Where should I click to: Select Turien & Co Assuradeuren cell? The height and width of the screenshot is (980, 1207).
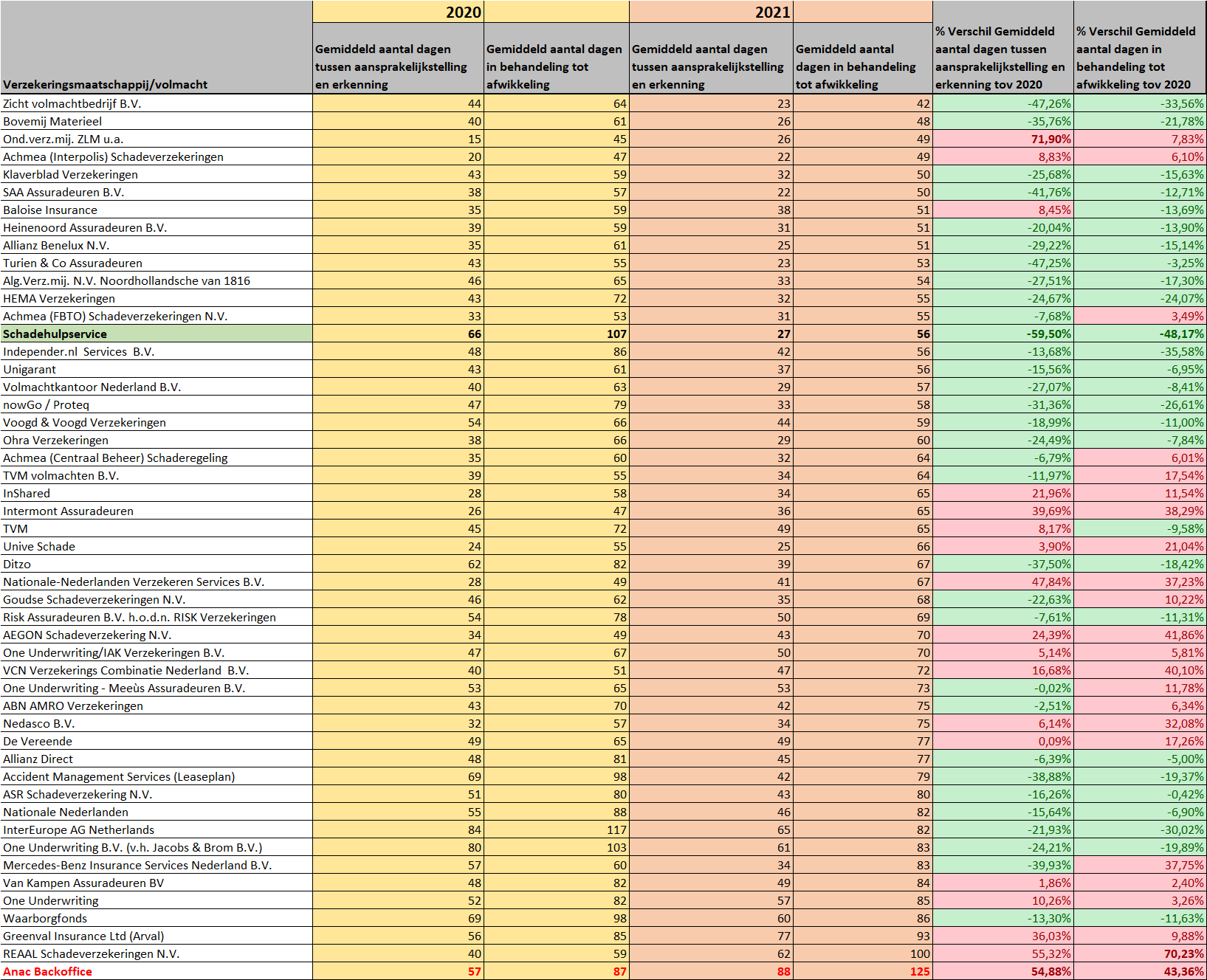click(157, 263)
